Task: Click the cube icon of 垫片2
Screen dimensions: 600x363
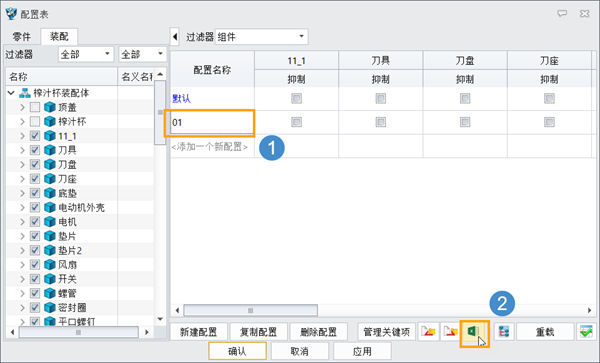Action: click(x=50, y=251)
